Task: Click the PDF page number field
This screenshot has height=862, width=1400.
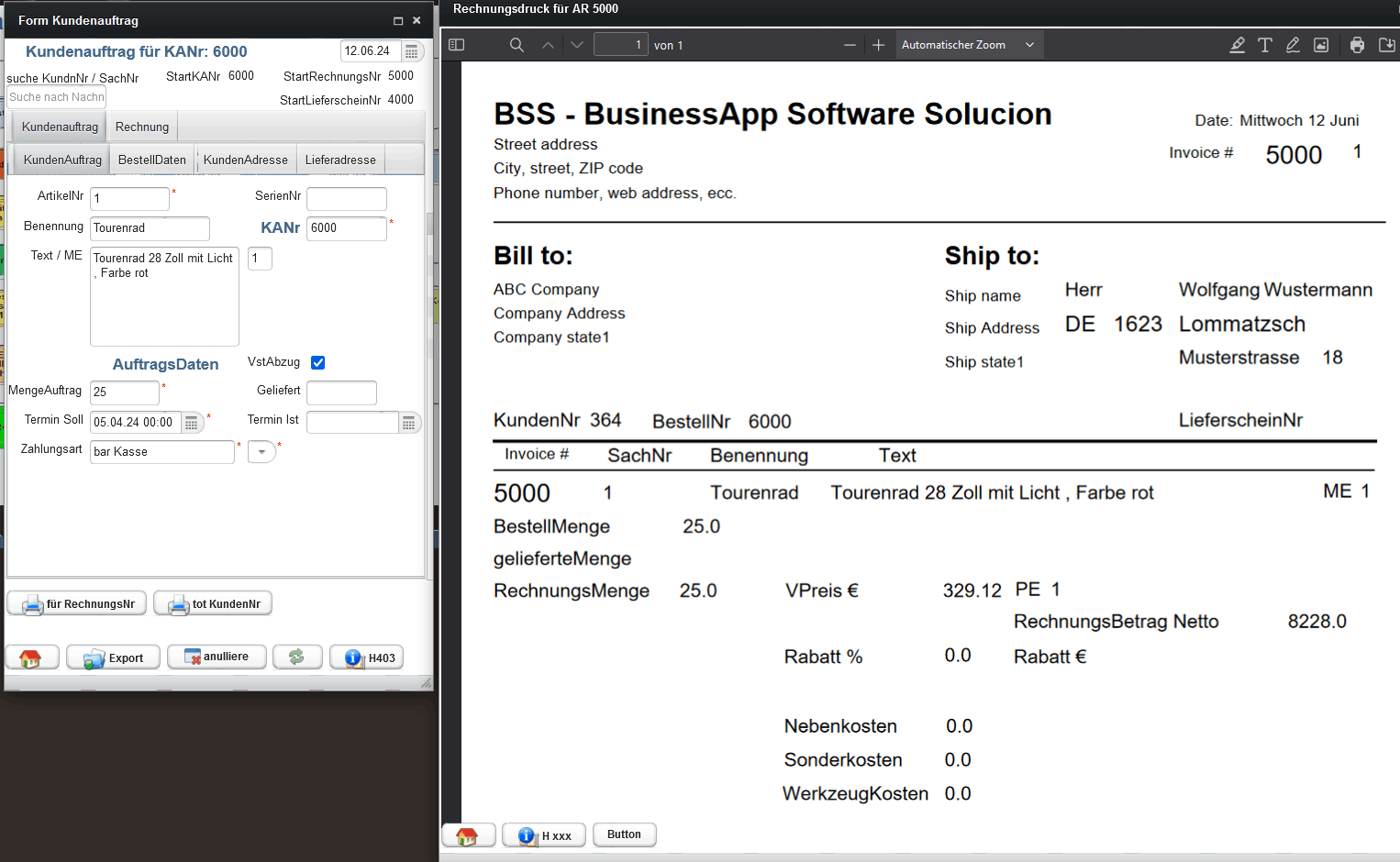Action: (x=621, y=45)
